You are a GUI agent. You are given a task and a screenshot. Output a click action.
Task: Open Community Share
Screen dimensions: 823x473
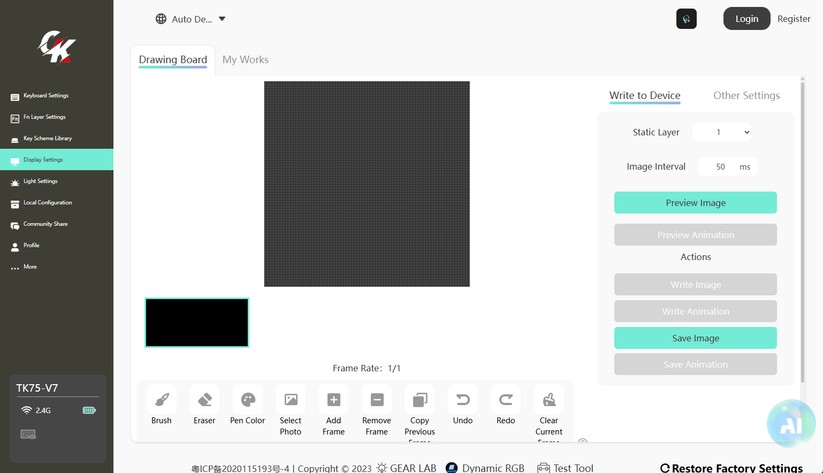[x=57, y=224]
